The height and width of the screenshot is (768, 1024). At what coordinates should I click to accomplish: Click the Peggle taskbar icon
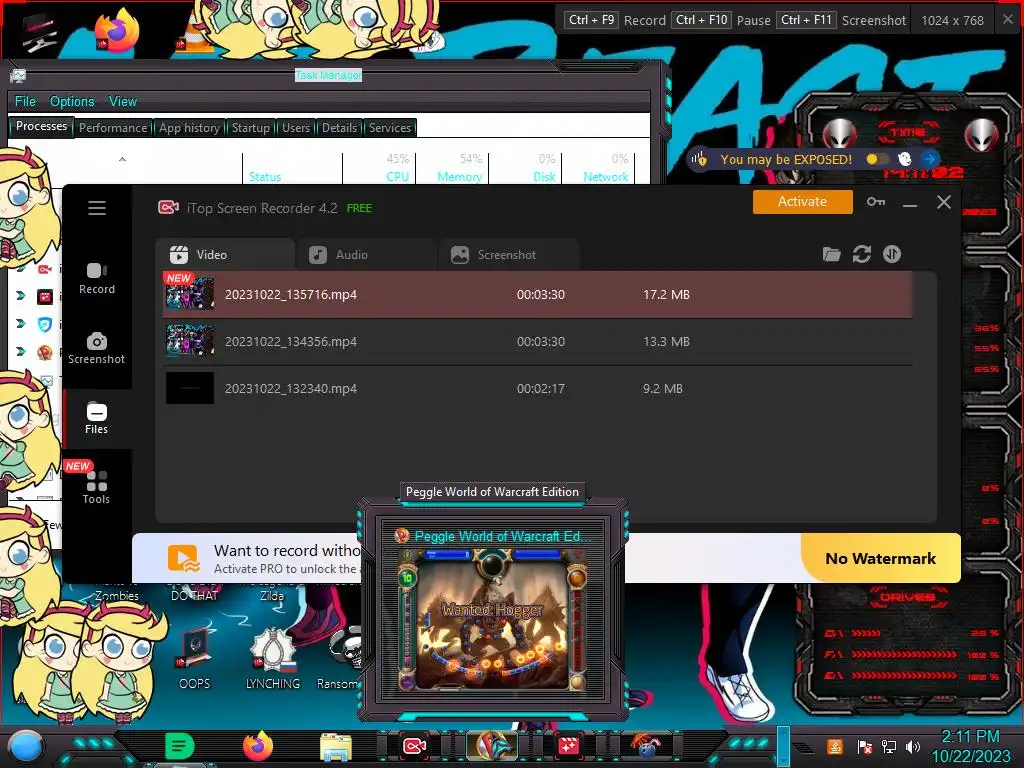[x=492, y=746]
